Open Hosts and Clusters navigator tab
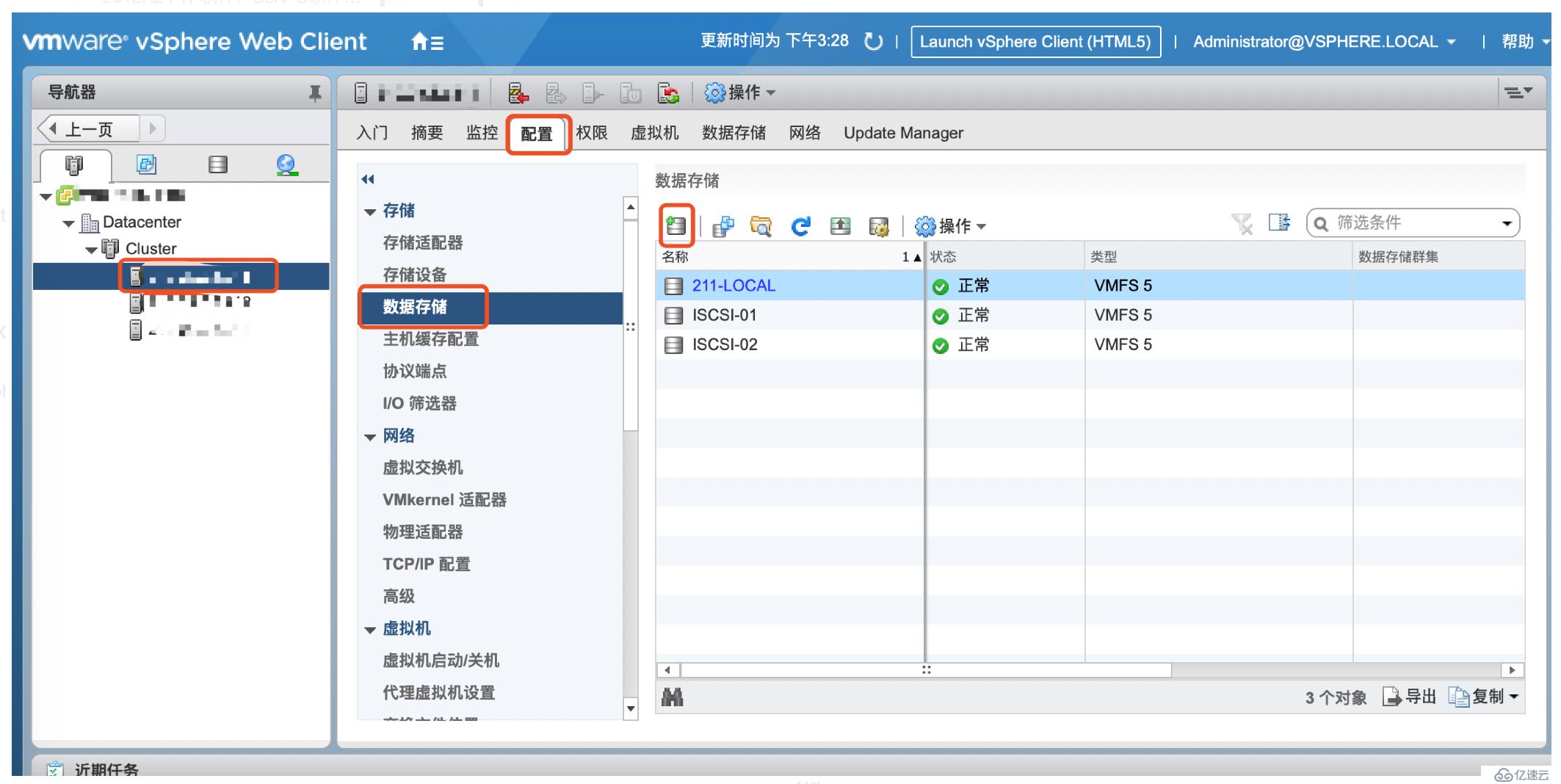This screenshot has height=784, width=1561. click(75, 164)
